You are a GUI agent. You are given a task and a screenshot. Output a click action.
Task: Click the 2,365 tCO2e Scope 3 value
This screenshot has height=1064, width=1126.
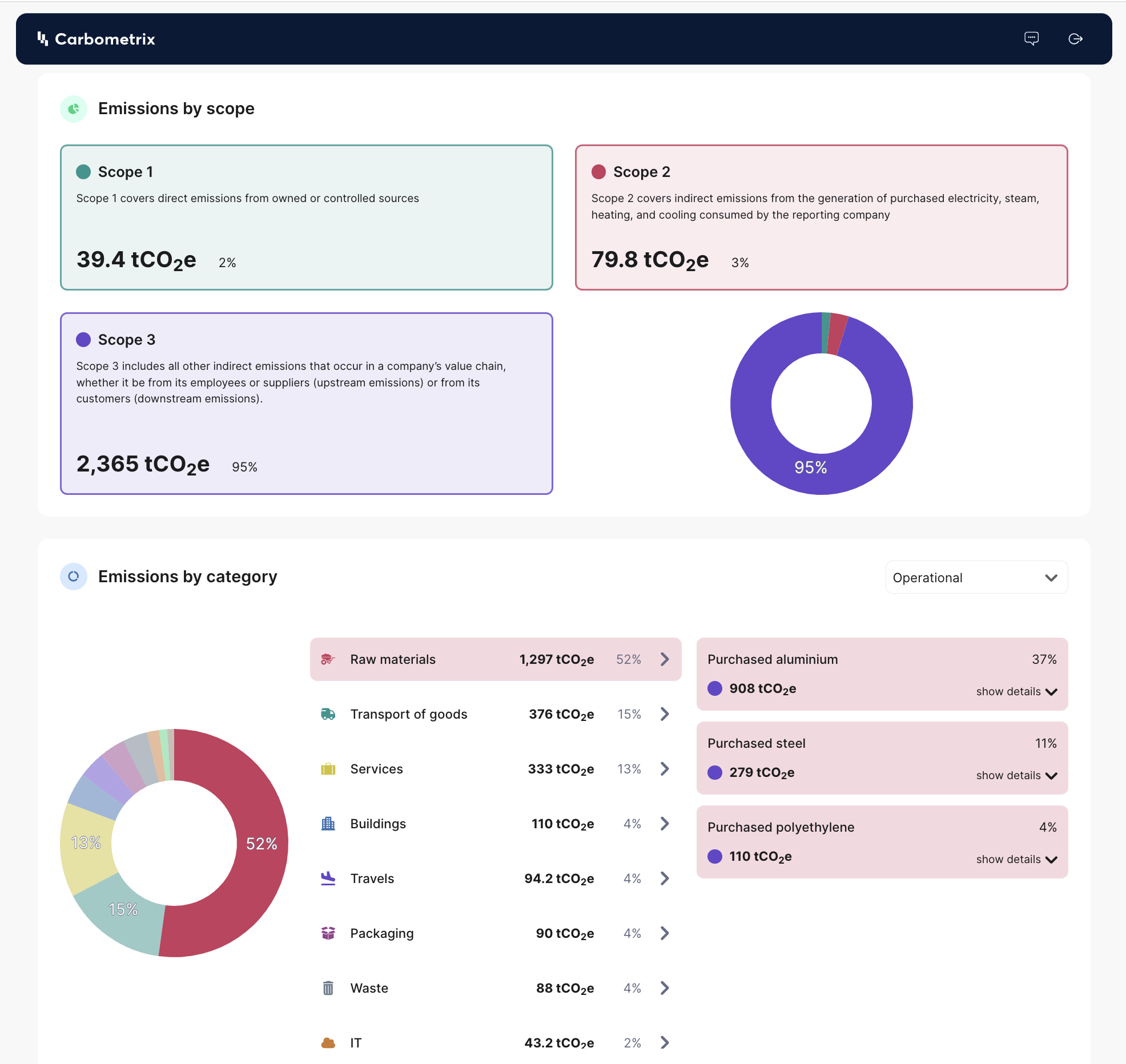click(143, 465)
